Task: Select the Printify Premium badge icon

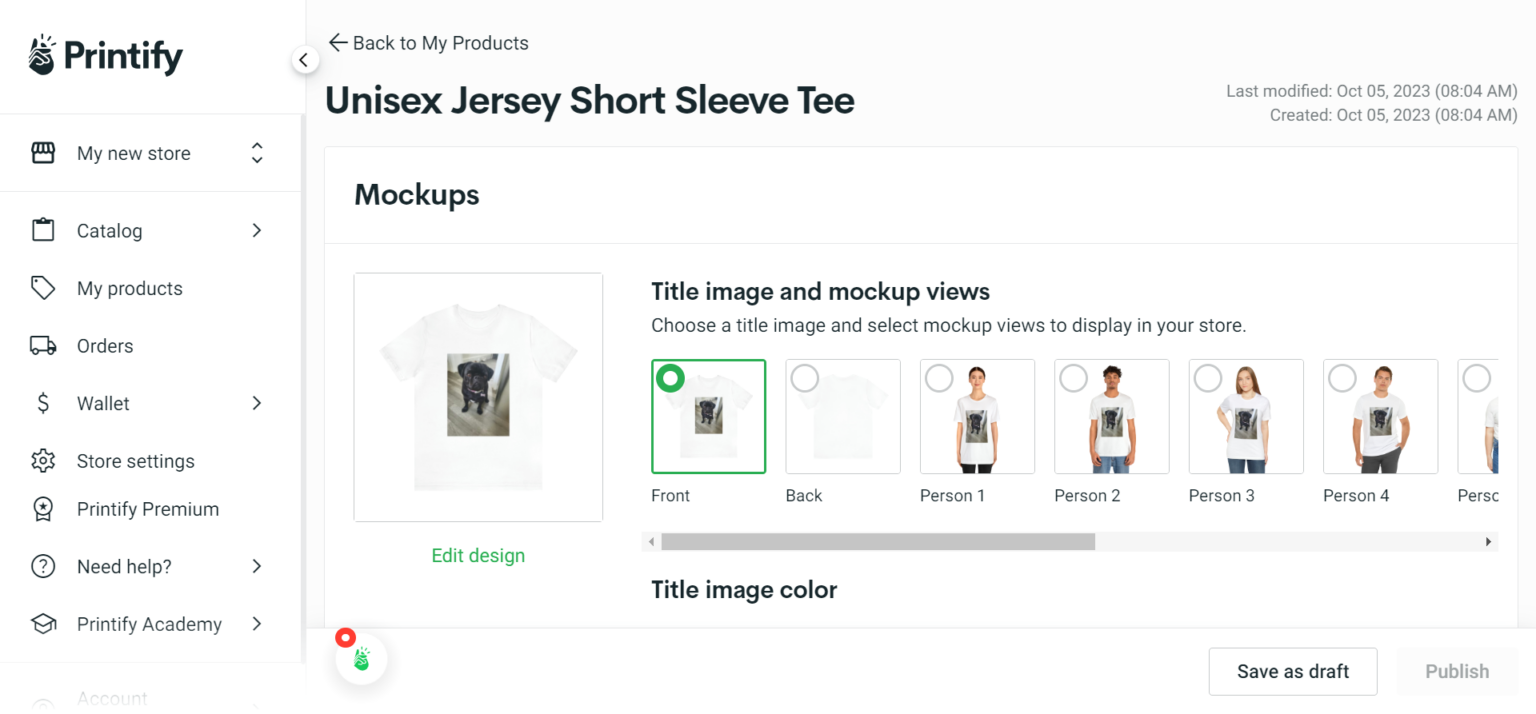Action: pos(43,509)
